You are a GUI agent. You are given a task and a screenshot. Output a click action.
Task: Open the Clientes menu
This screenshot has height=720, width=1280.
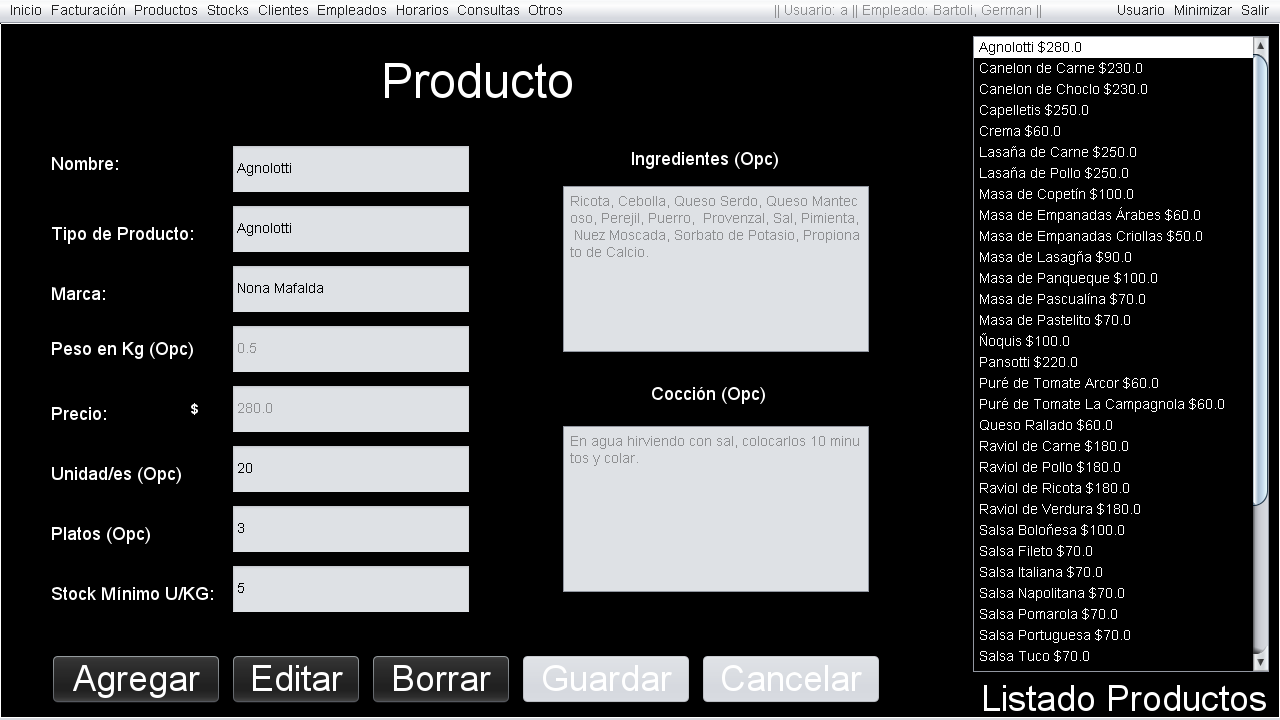283,10
